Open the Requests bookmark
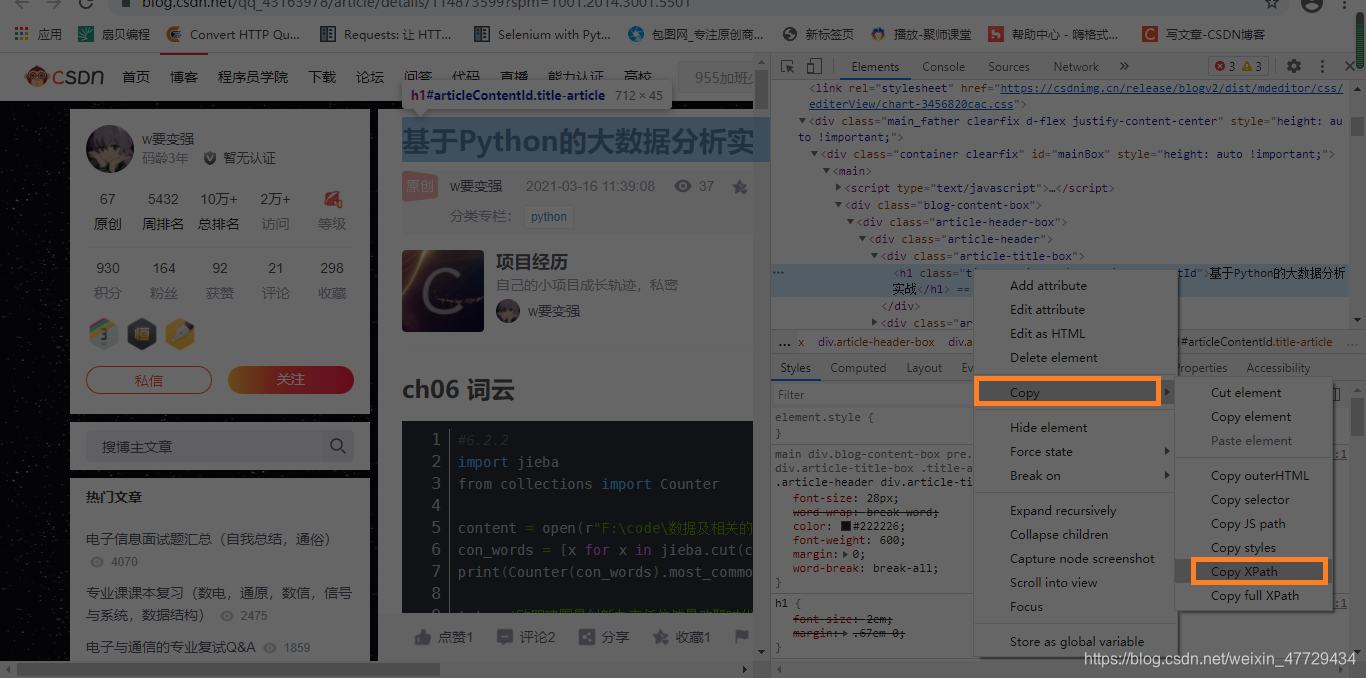 [x=386, y=34]
